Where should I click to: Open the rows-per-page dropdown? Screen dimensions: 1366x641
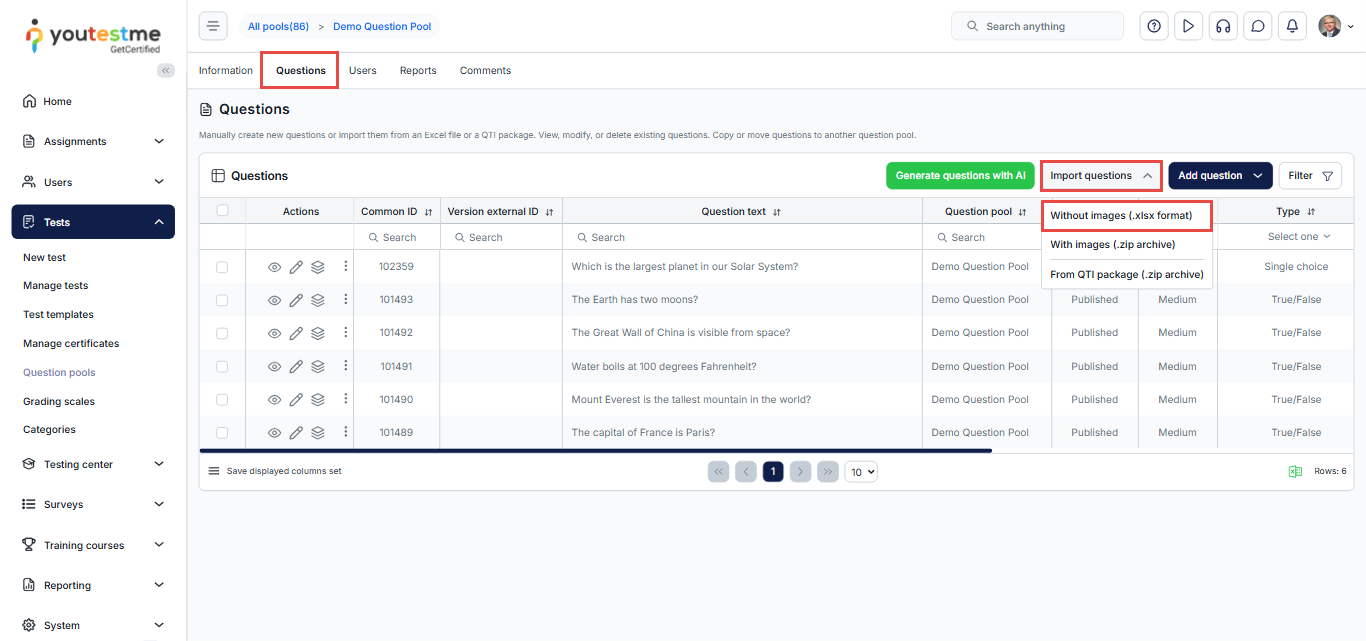861,471
